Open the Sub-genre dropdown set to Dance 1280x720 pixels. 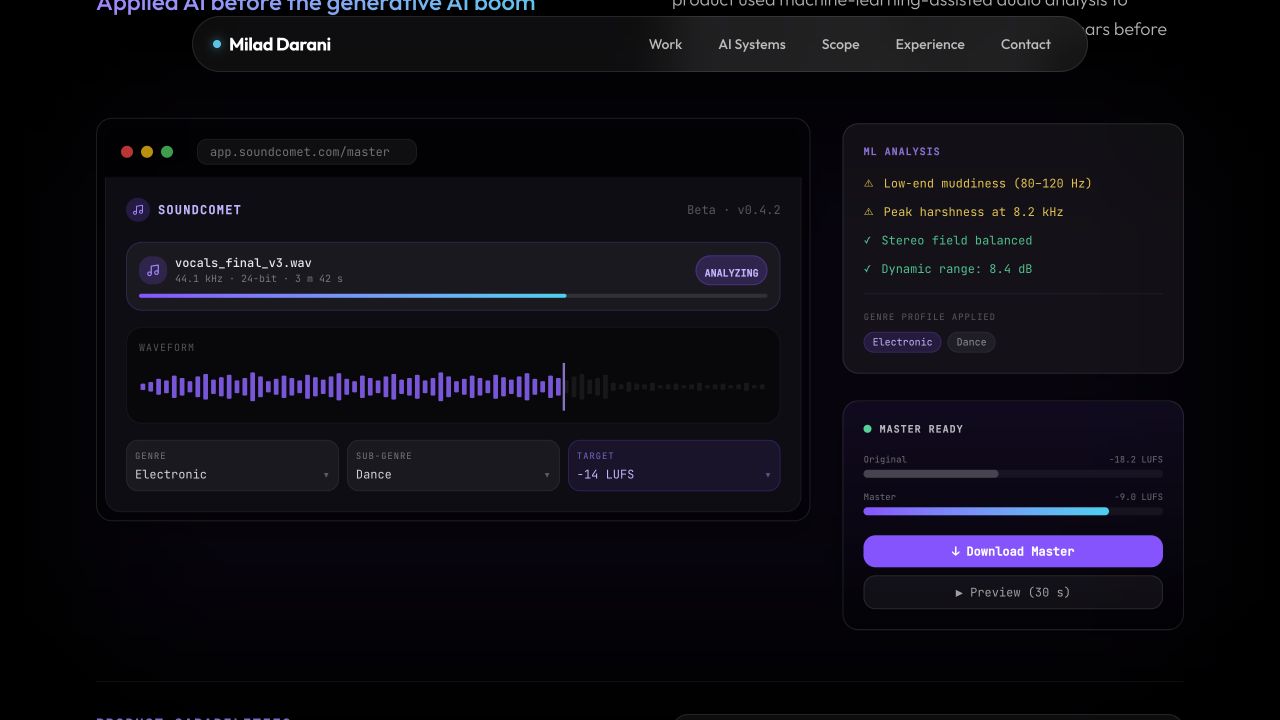pos(453,466)
